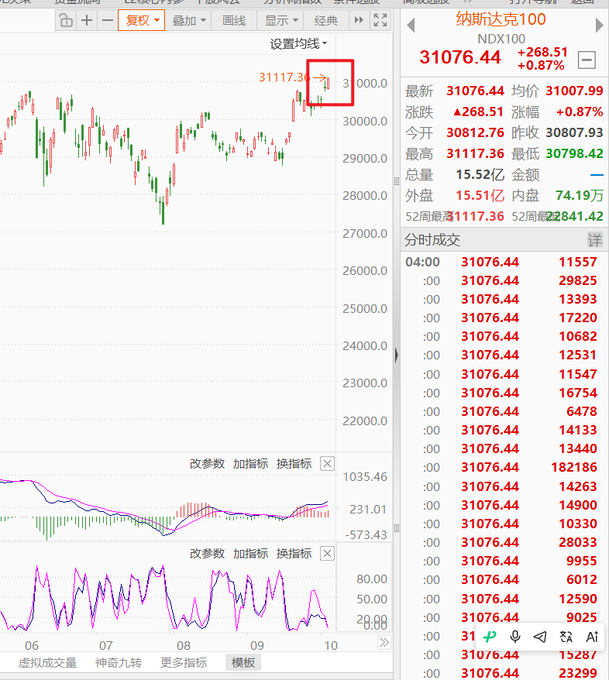Click the 均价 31007.99 value
This screenshot has height=680, width=609.
point(574,91)
